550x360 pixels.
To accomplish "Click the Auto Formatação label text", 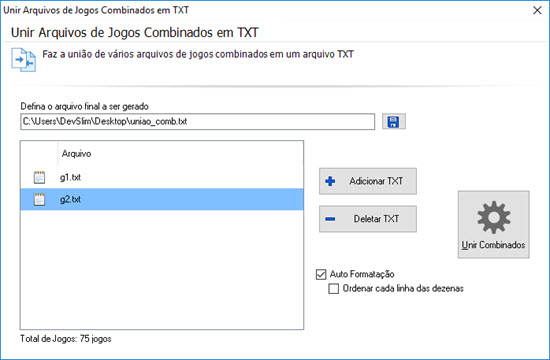I will 362,274.
